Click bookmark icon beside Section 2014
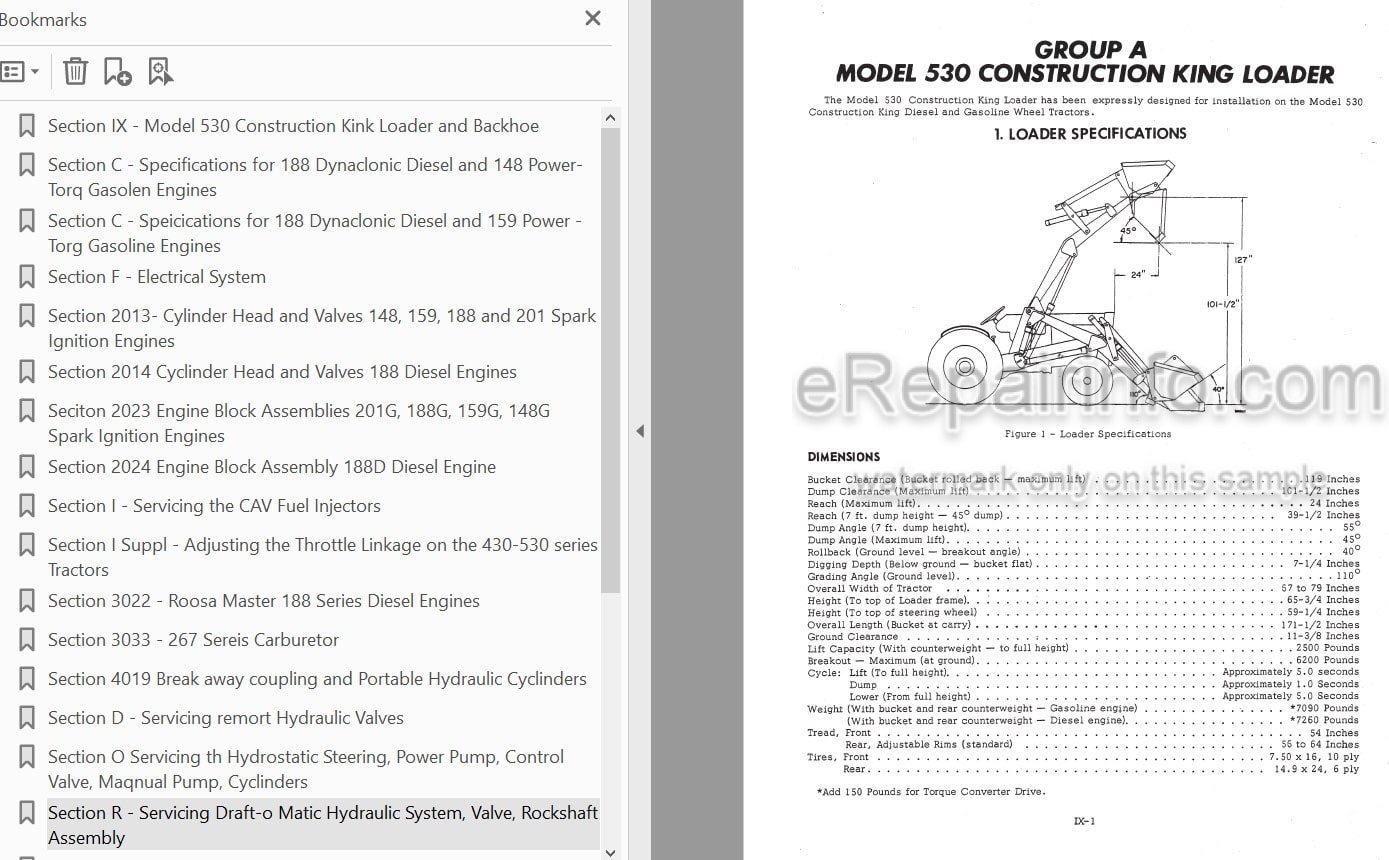Image resolution: width=1389 pixels, height=860 pixels. [x=27, y=372]
